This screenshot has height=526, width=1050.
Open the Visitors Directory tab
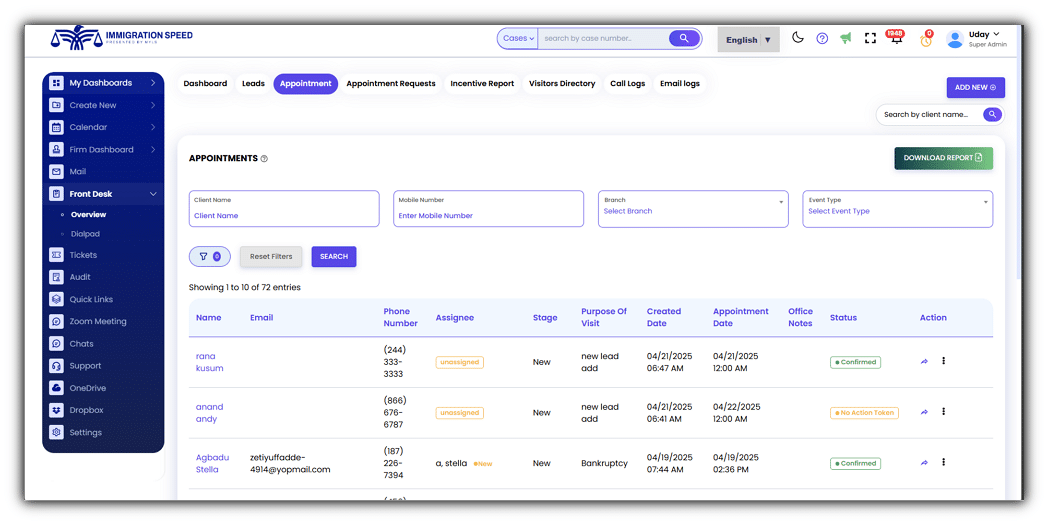[562, 84]
